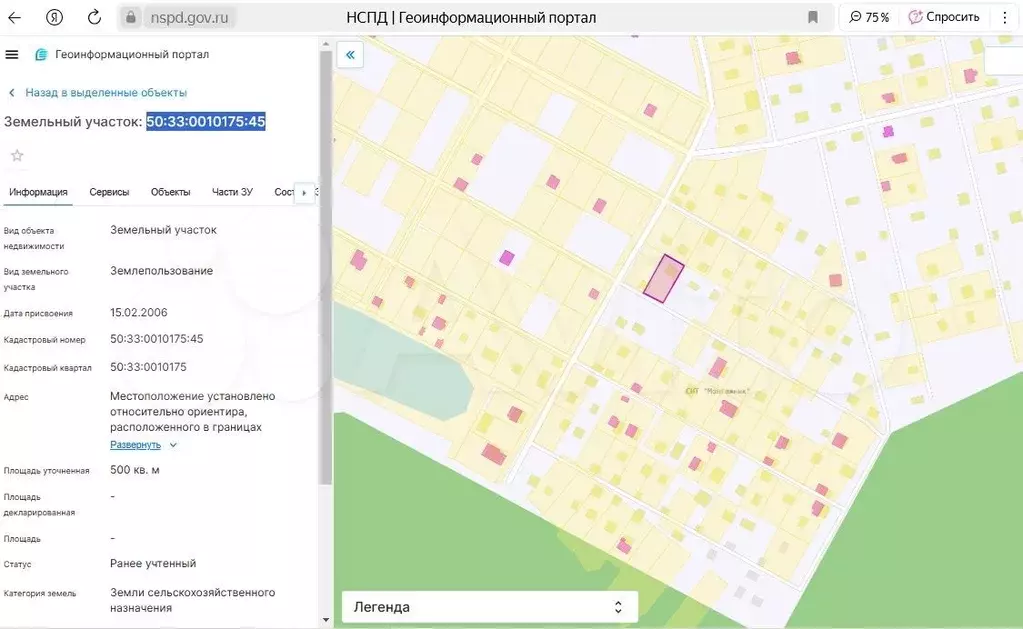Click the green pond area on the map
Image resolution: width=1023 pixels, height=629 pixels.
point(405,365)
